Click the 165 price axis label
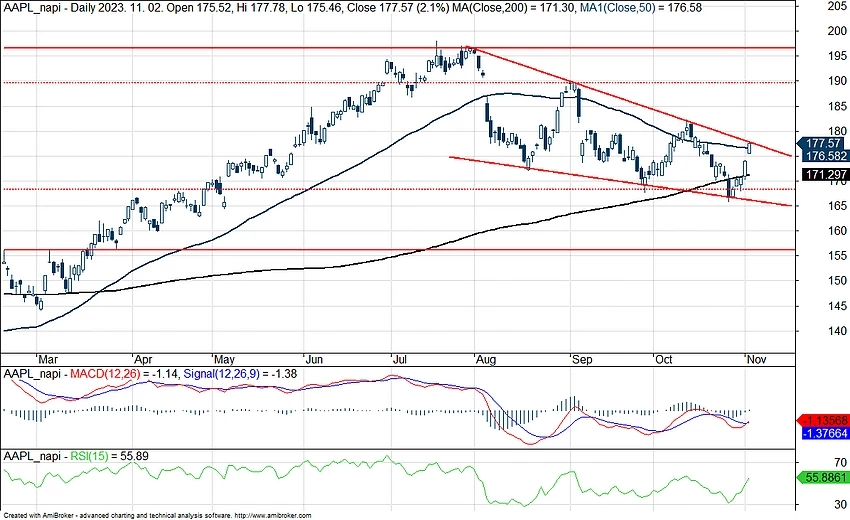850x520 pixels. click(837, 206)
